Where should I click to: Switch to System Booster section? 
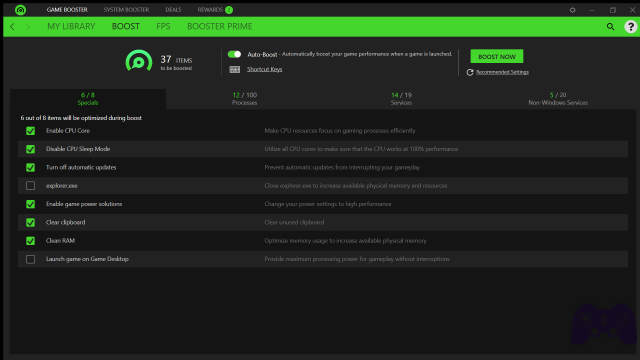pos(126,10)
